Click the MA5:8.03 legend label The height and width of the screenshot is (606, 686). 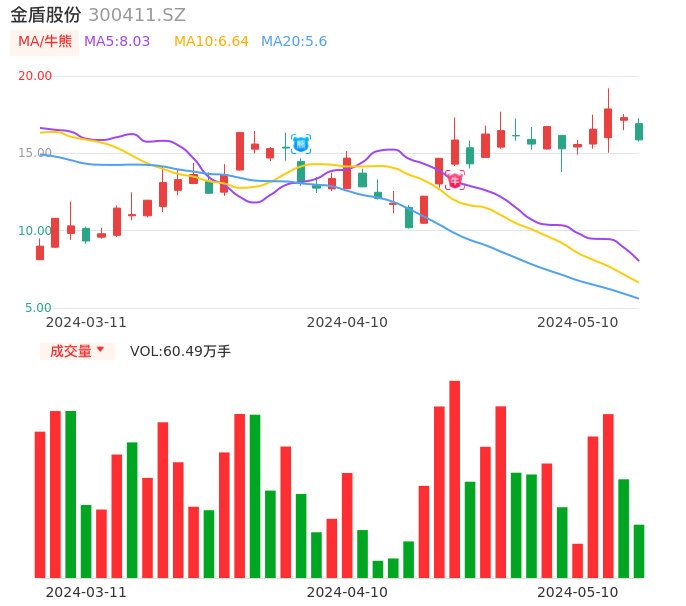point(117,42)
